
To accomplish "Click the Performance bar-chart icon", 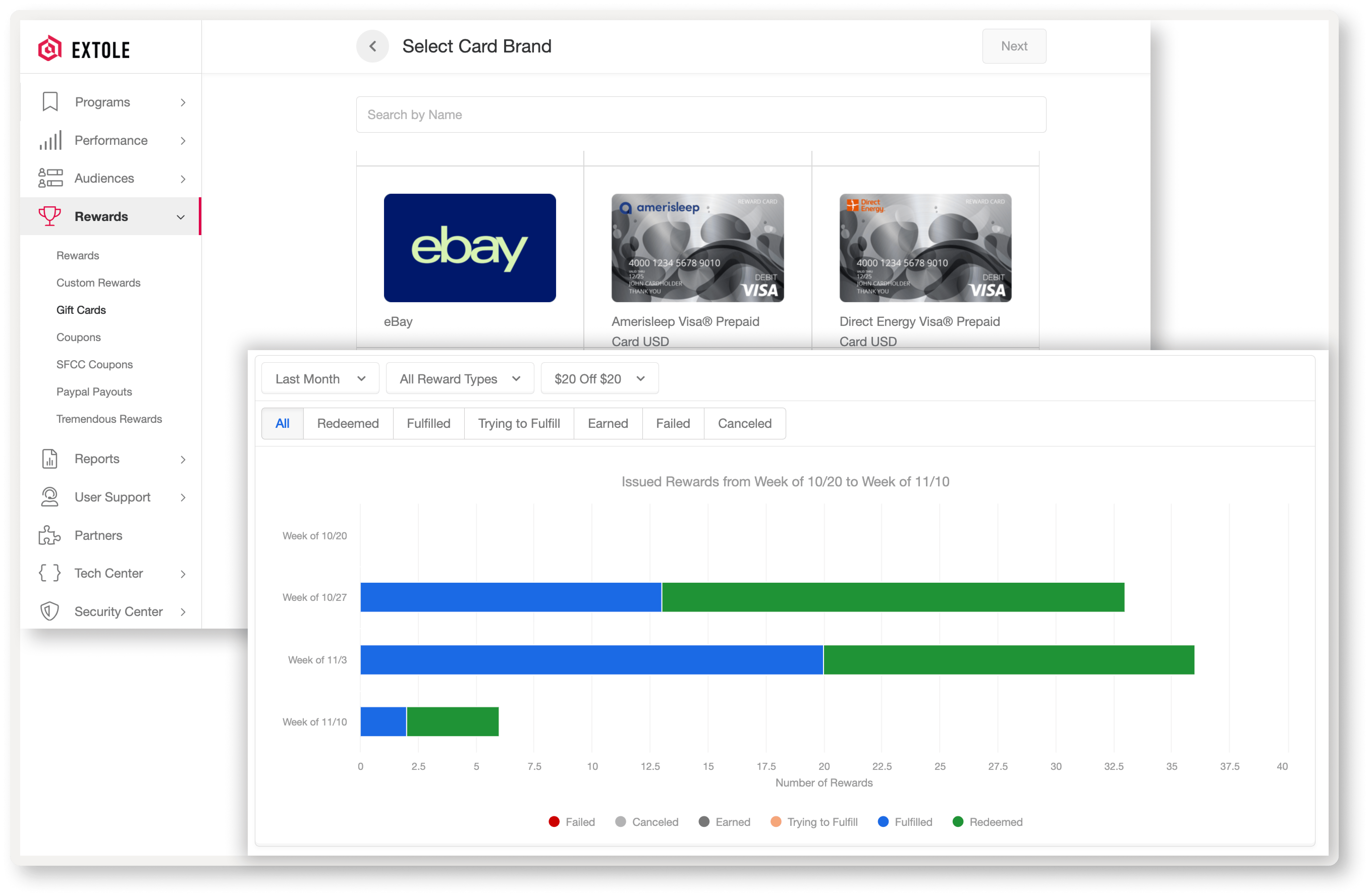I will pyautogui.click(x=50, y=140).
